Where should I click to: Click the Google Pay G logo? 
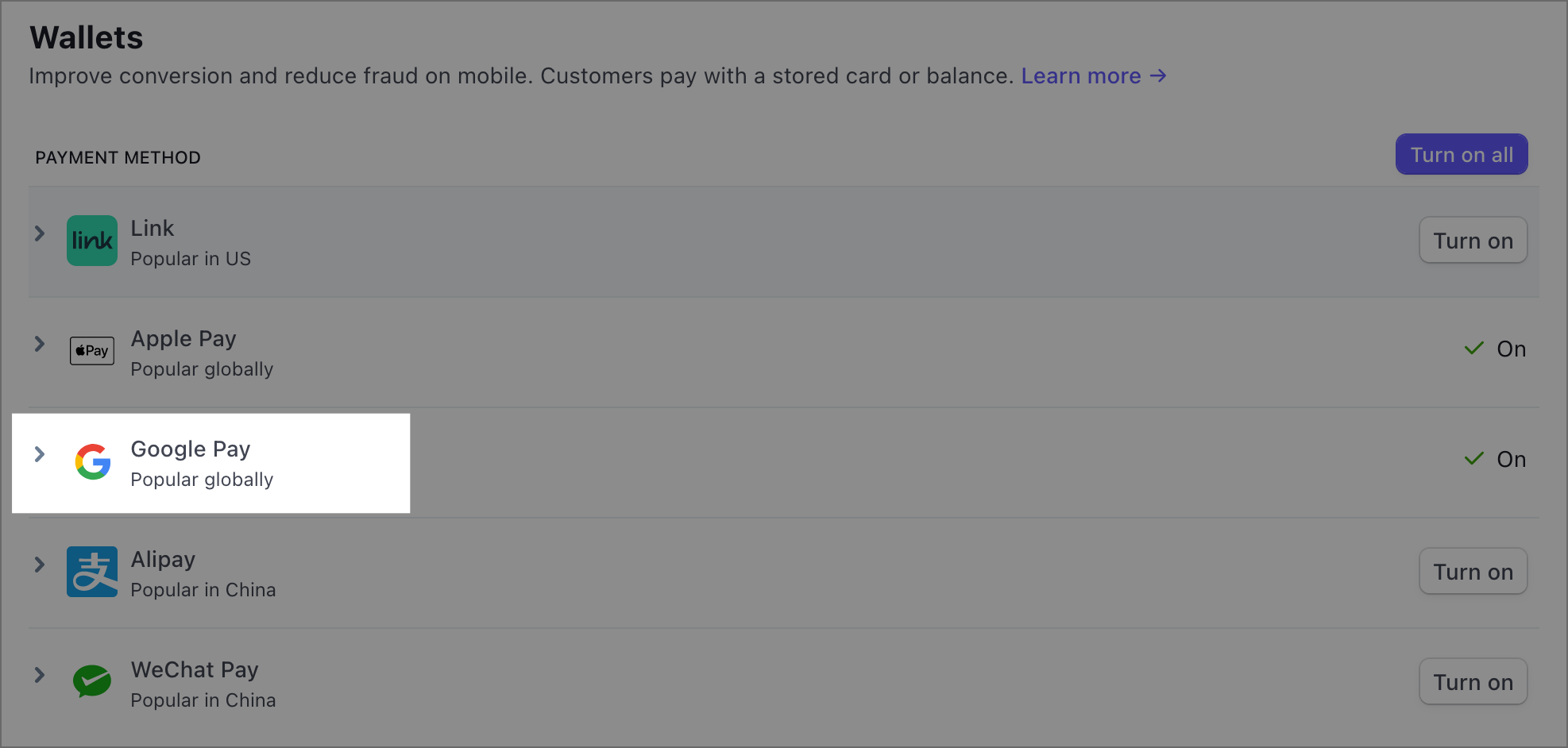click(93, 461)
